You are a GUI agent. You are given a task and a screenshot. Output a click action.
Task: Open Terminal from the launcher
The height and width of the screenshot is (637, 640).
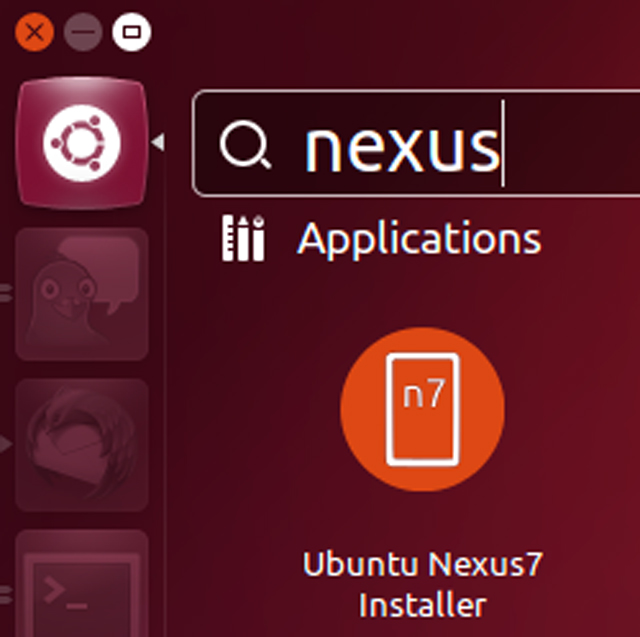82,584
